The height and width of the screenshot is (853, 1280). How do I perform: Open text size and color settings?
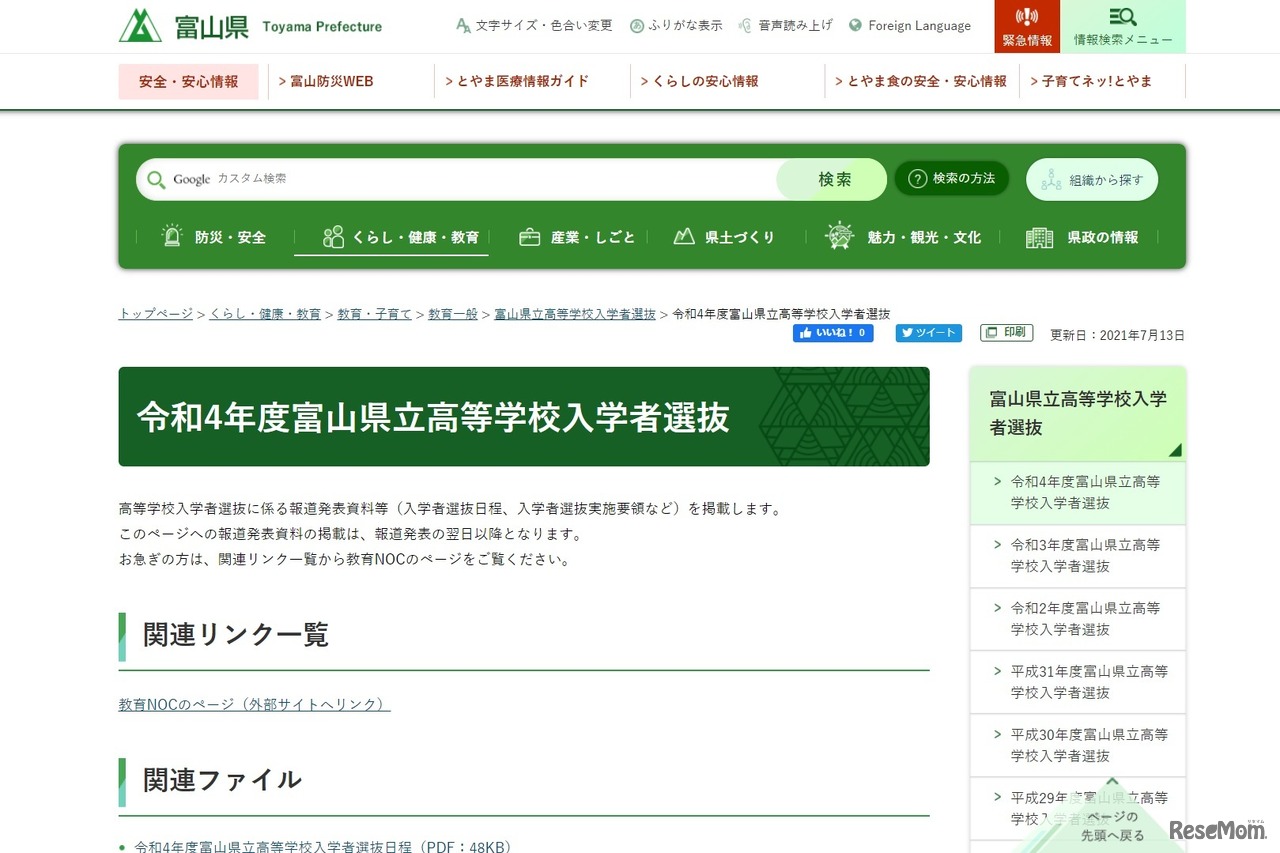(534, 26)
